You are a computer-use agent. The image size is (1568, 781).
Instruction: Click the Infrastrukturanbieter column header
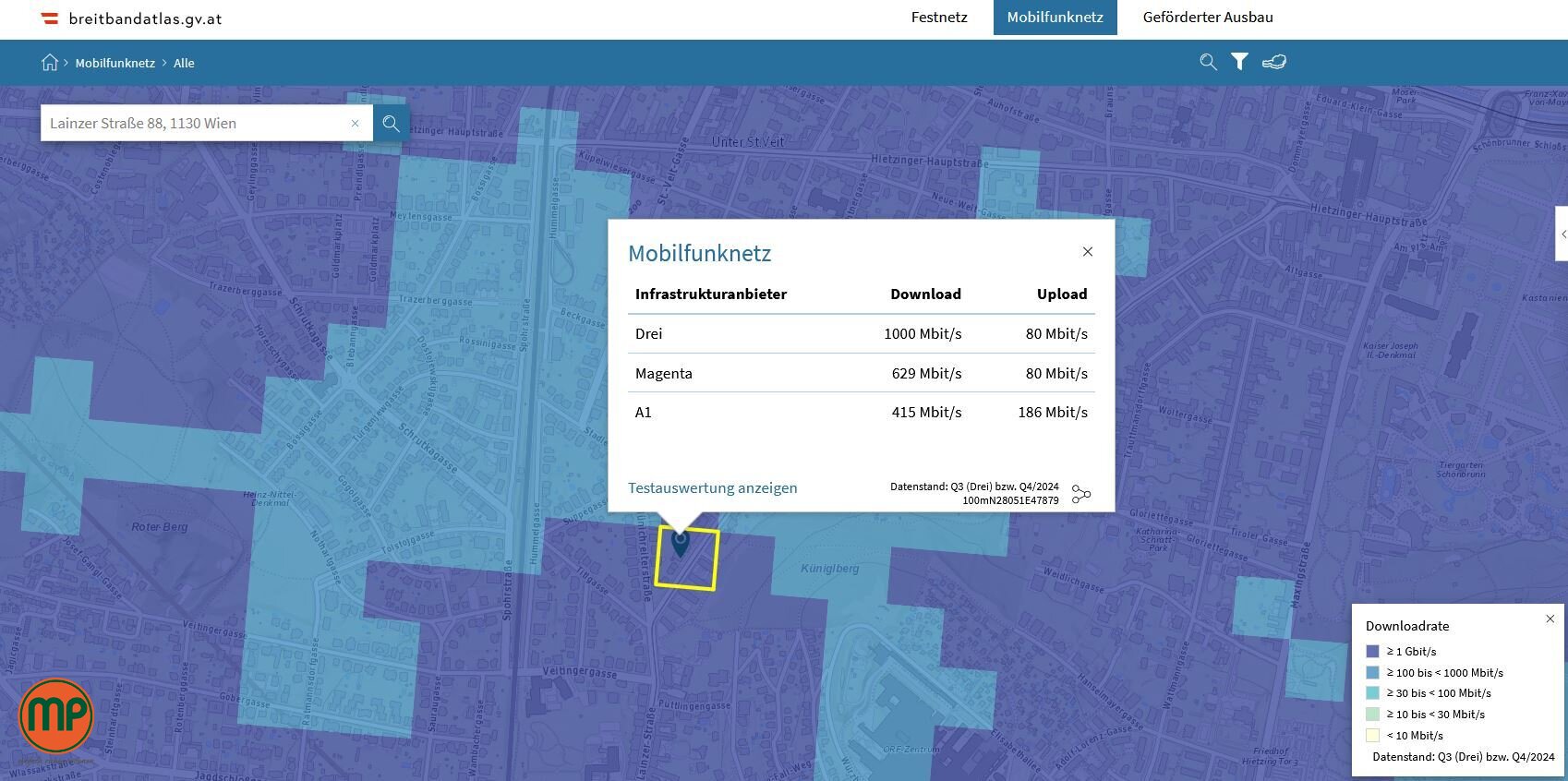click(x=711, y=294)
